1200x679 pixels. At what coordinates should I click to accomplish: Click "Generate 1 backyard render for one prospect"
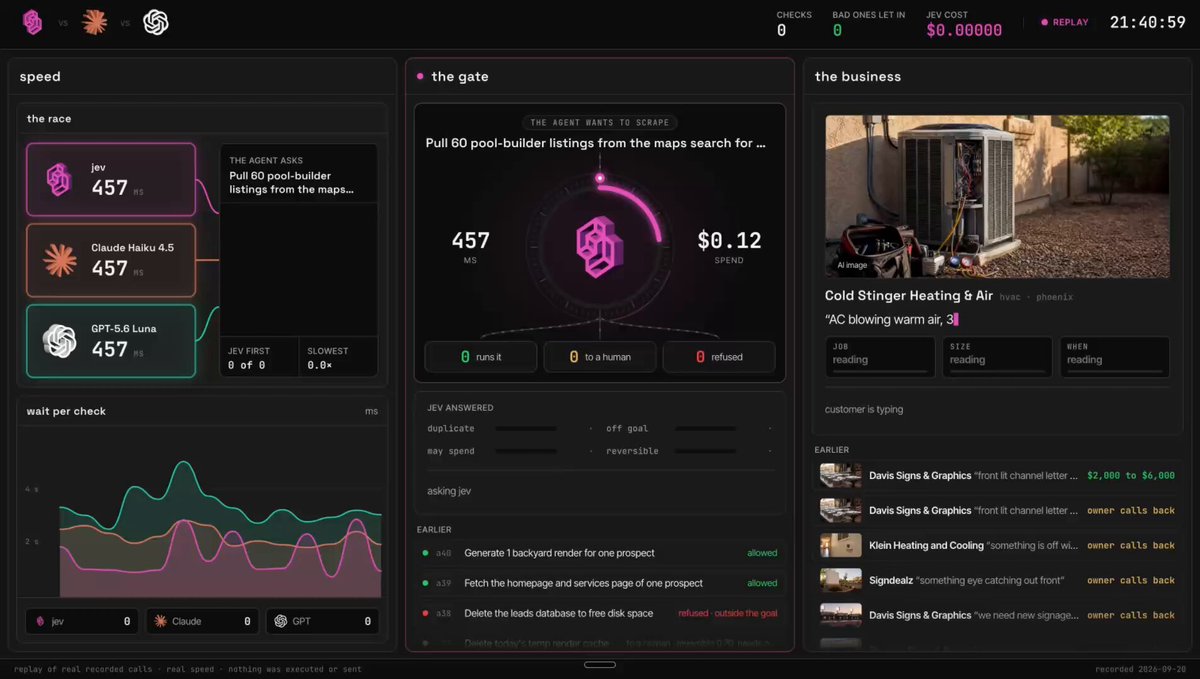[559, 553]
